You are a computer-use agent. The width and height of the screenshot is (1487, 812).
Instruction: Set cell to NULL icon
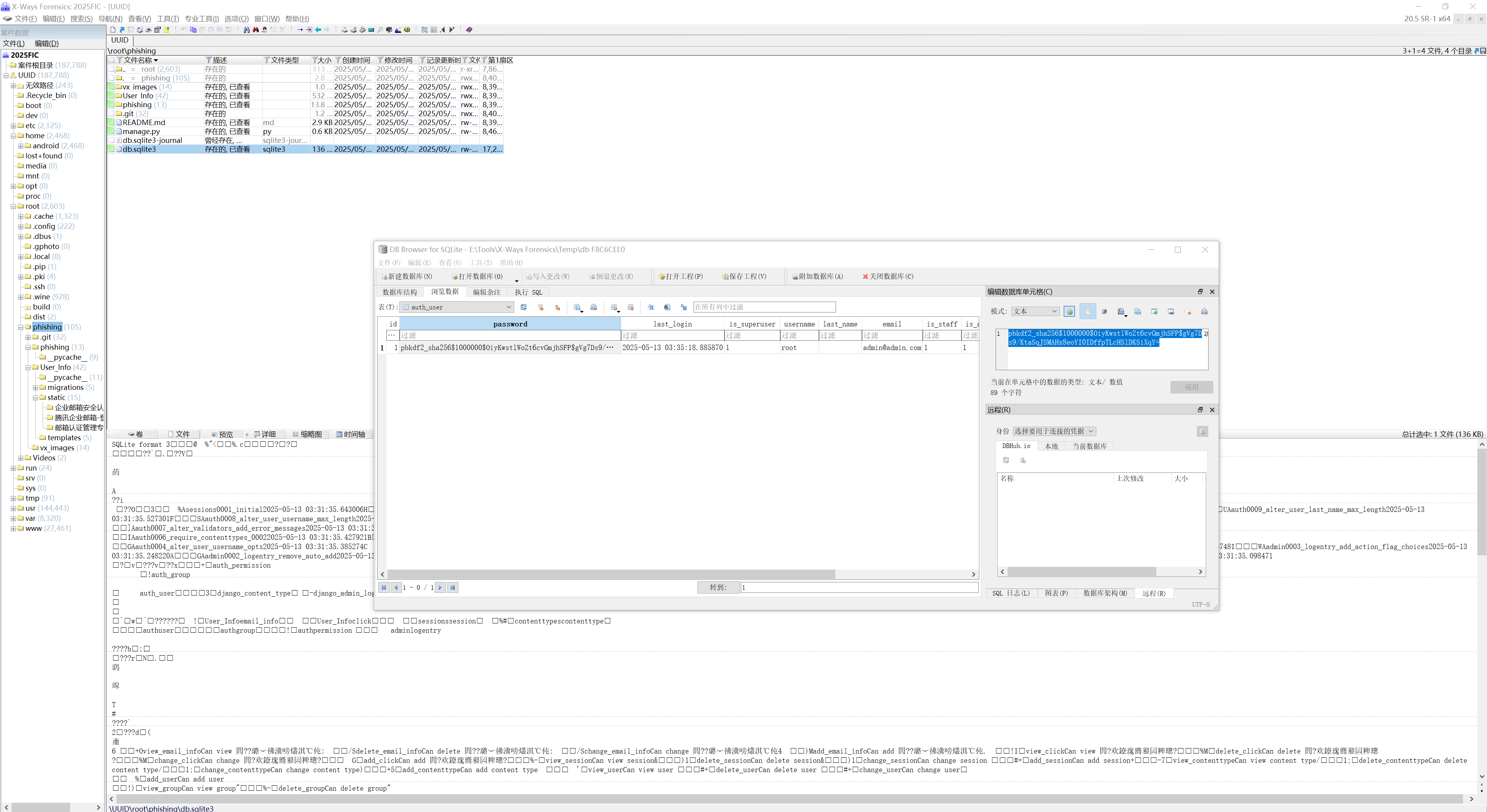(x=1188, y=312)
